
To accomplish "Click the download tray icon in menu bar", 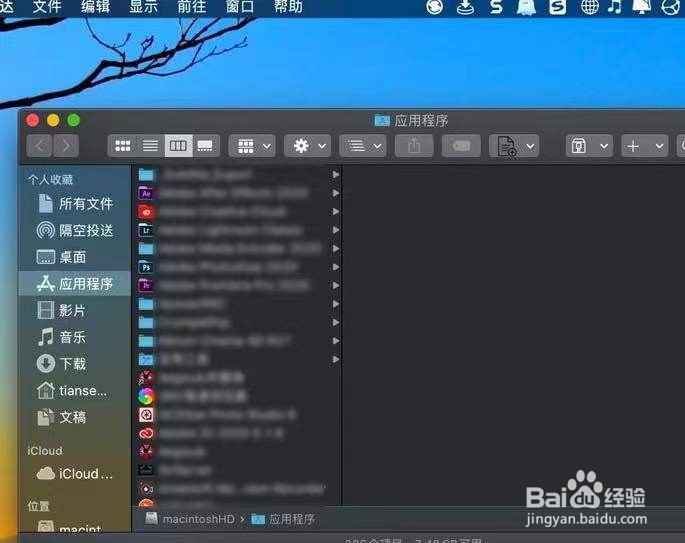I will tap(465, 7).
